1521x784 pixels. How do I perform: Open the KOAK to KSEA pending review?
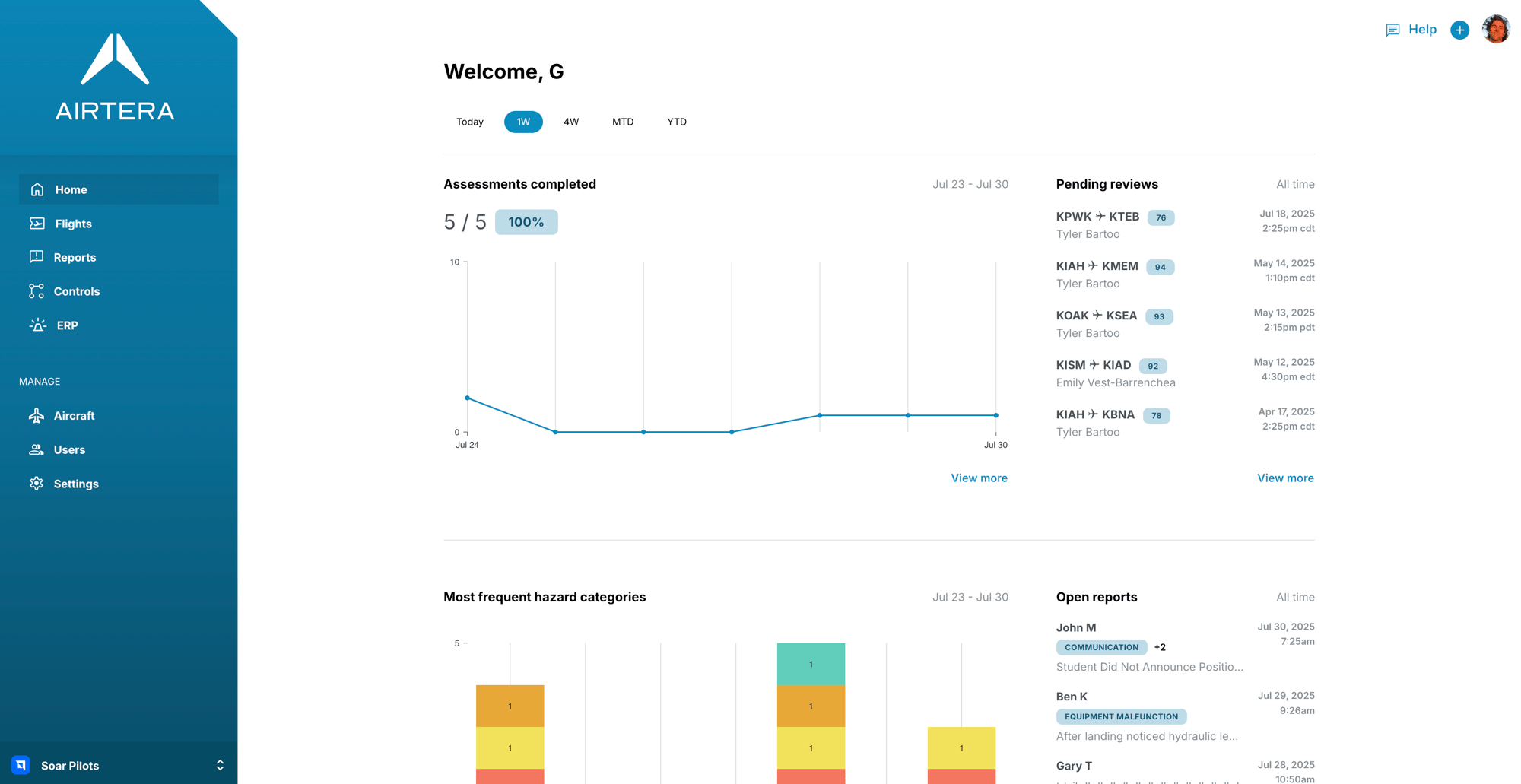coord(1185,323)
